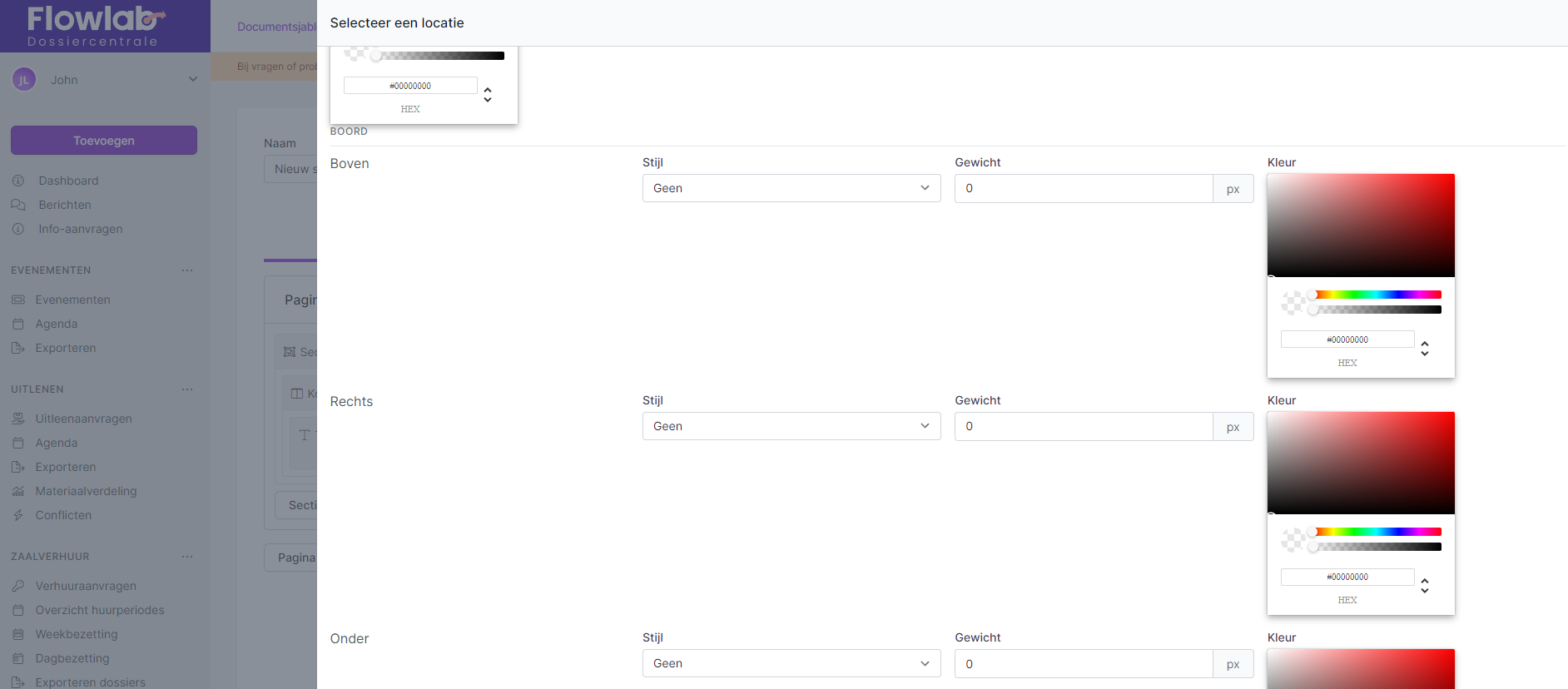This screenshot has height=689, width=1568.
Task: Click the Weekbezetting calendar icon
Action: coord(18,634)
